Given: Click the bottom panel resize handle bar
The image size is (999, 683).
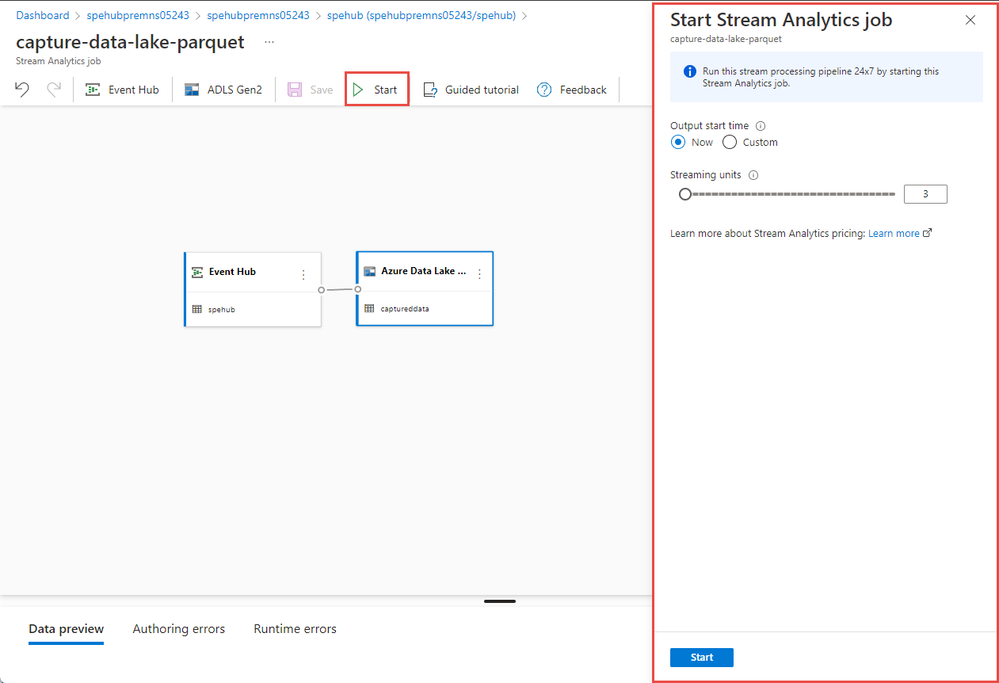Looking at the screenshot, I should coord(500,601).
